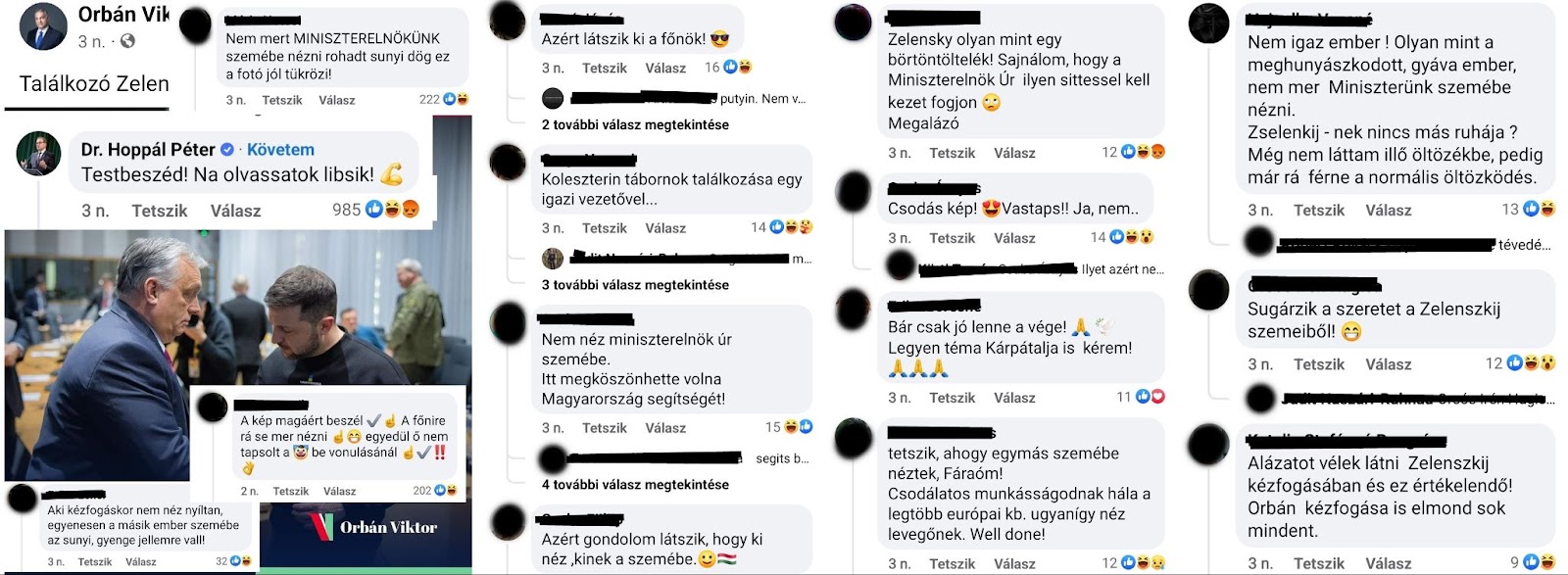Viewport: 1568px width, 575px height.
Task: Click Követem next to Dr. Hoppál Péter
Action: tap(280, 150)
